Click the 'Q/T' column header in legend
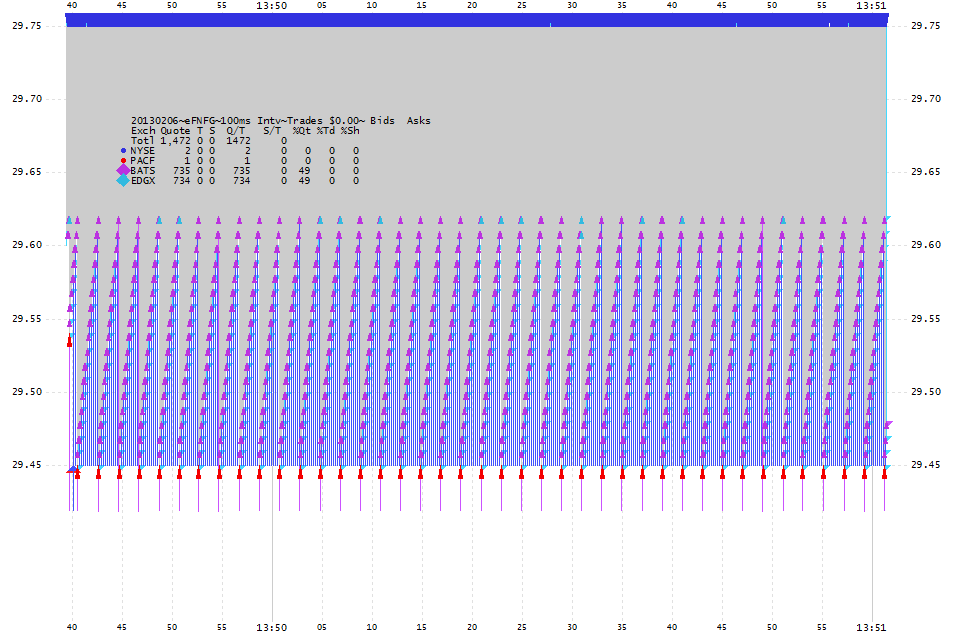This screenshot has width=953, height=634. (x=236, y=131)
